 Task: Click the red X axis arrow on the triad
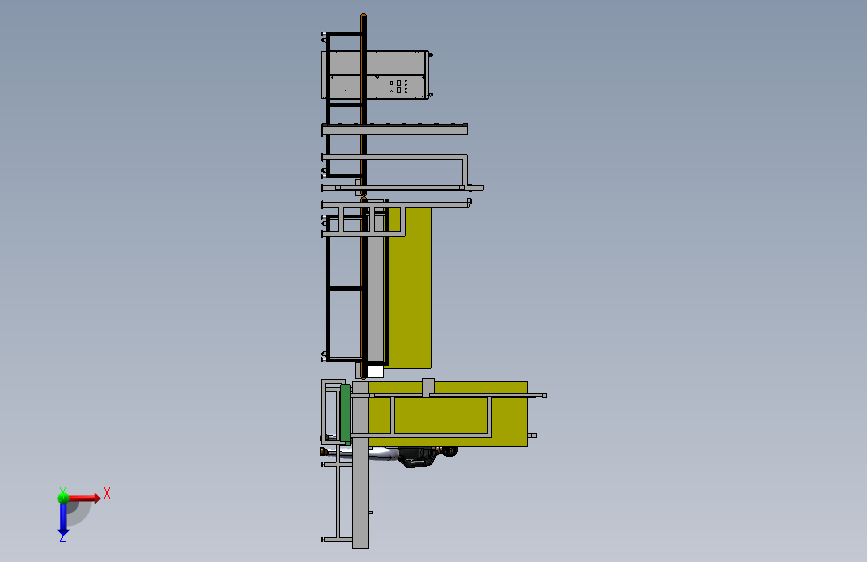click(84, 498)
